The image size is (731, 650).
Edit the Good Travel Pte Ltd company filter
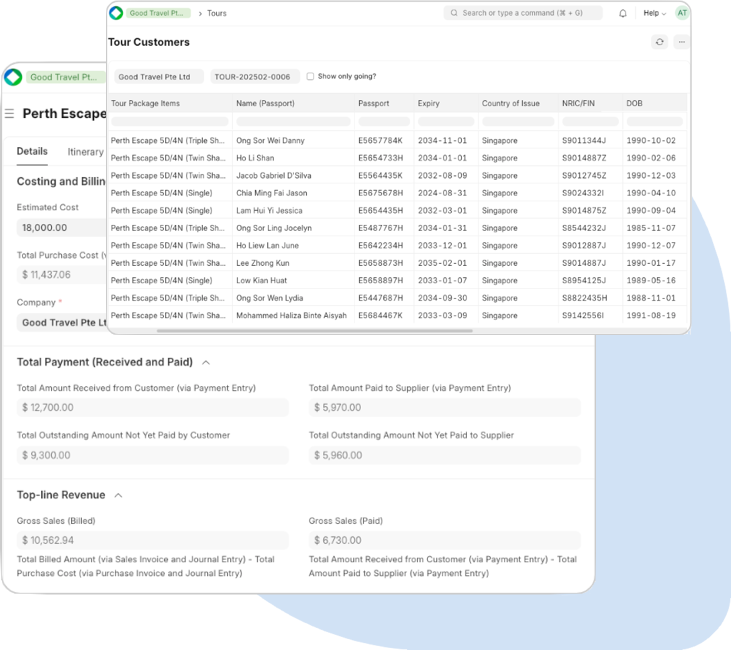click(159, 76)
